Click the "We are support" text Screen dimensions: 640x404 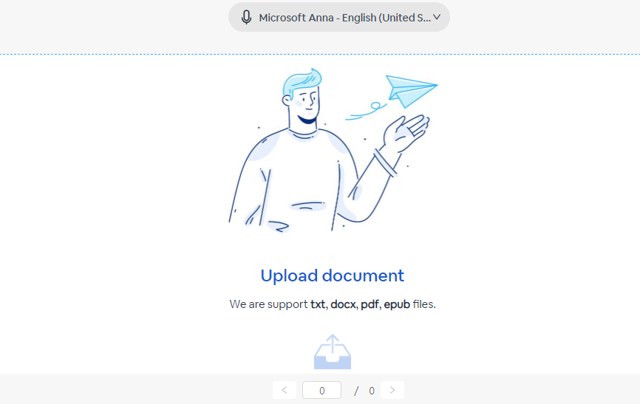coord(268,304)
